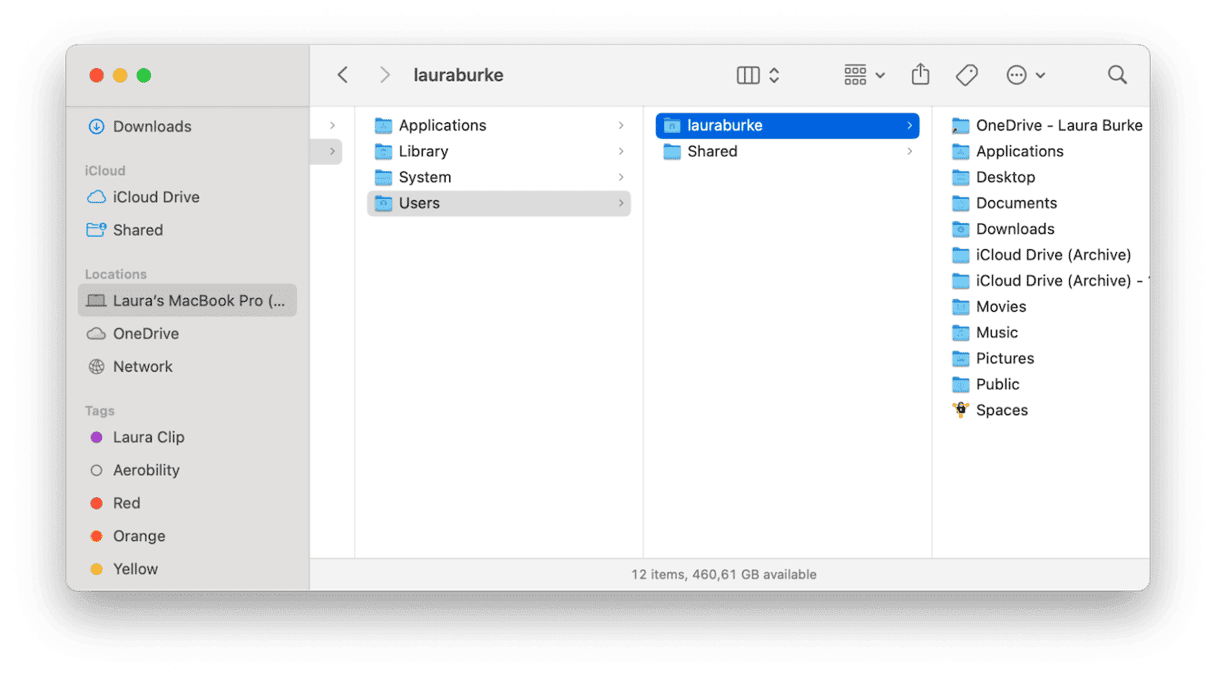Click the Share icon in the toolbar

coord(920,75)
